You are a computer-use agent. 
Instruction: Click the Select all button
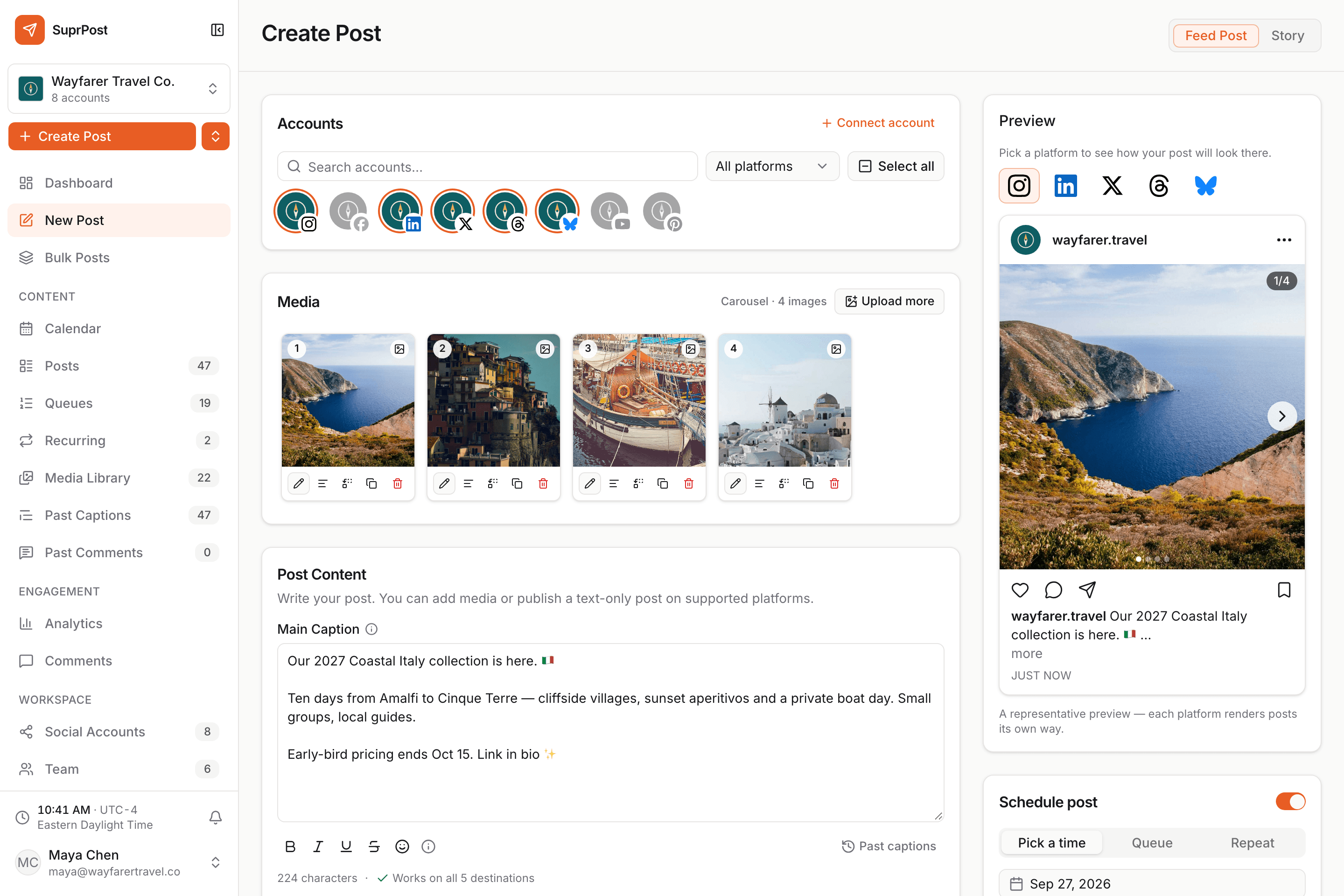(896, 166)
